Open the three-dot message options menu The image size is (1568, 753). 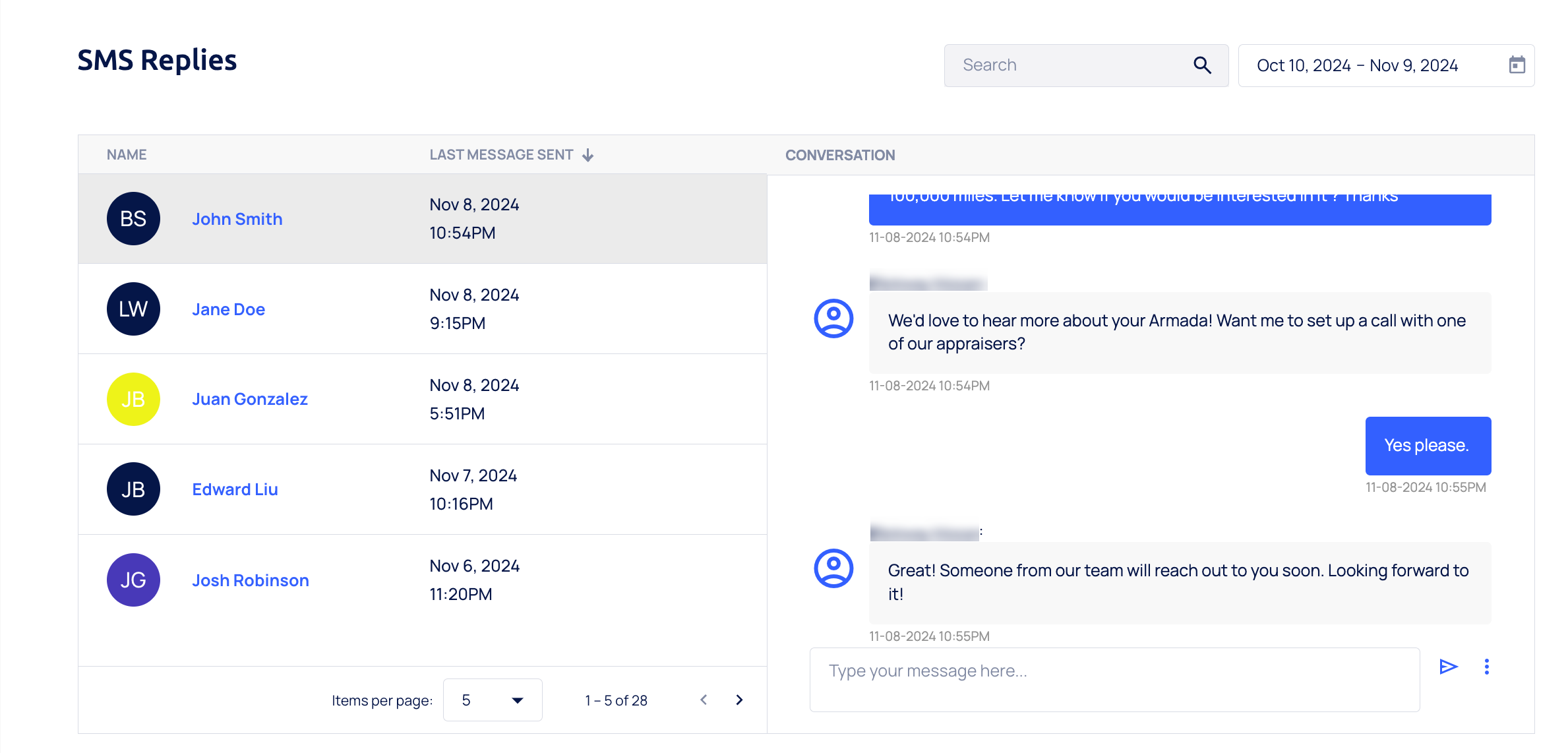tap(1486, 667)
